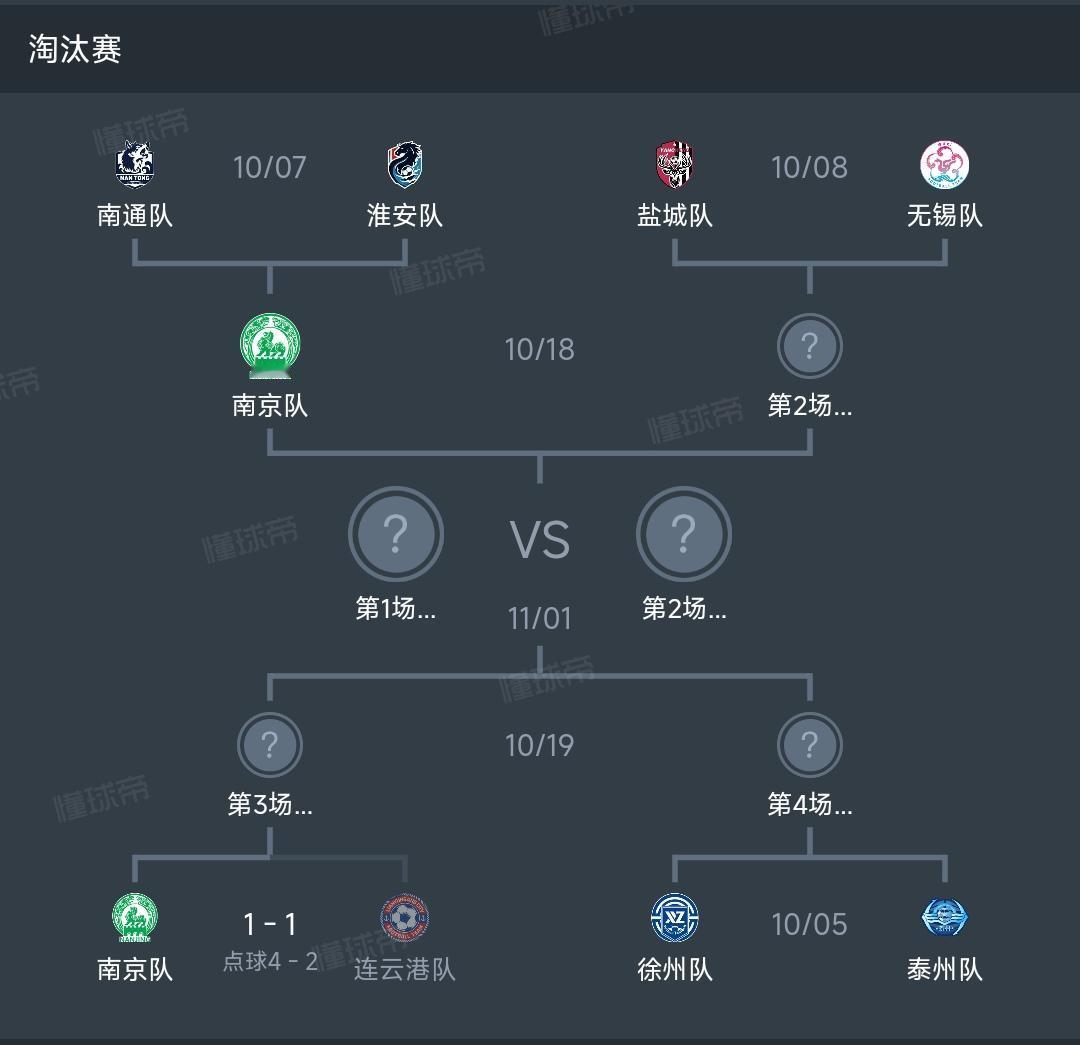Click the 第4场 winner placeholder icon
Screen dimensions: 1080x1045
[810, 745]
